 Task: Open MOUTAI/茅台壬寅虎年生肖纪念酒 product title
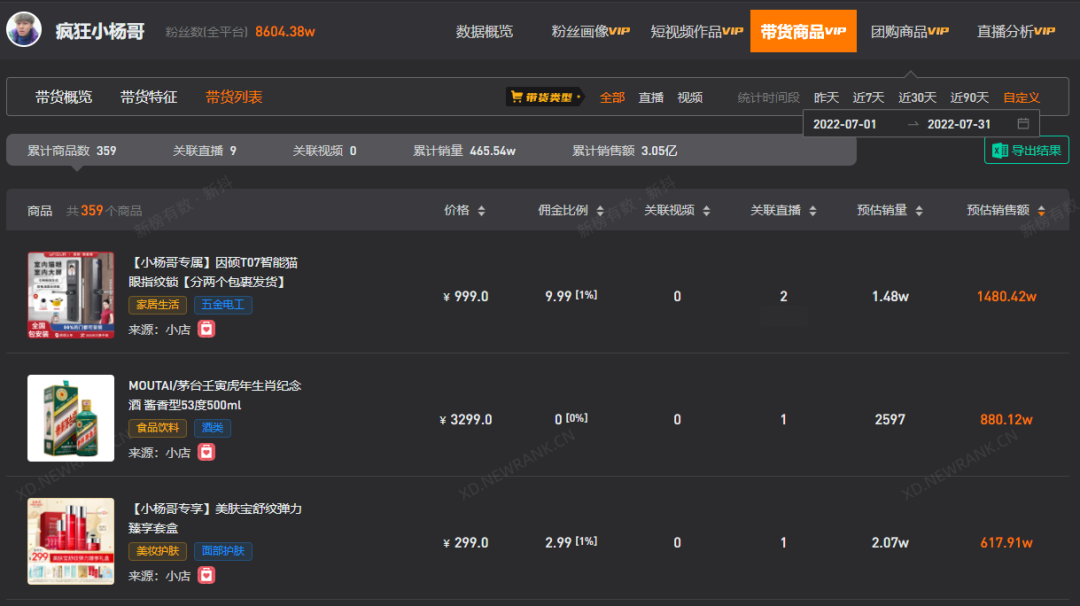215,395
